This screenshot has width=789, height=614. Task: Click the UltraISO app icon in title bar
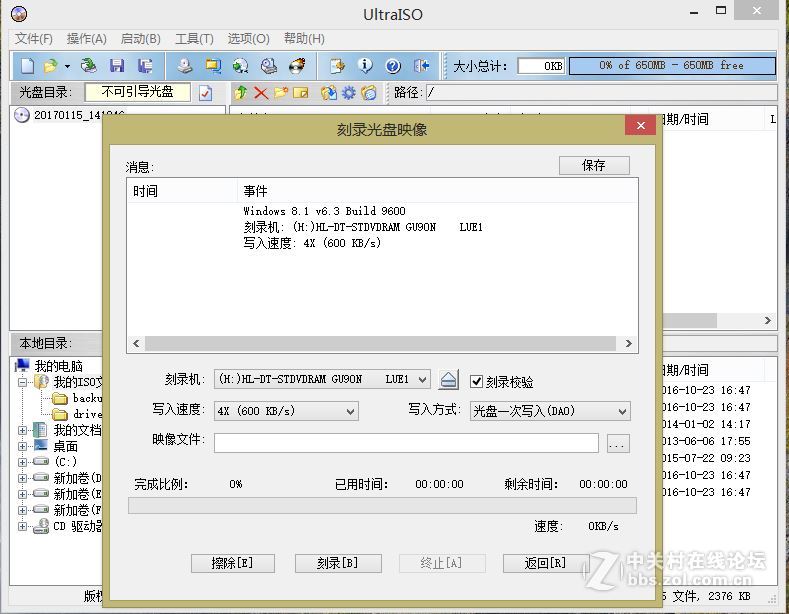pos(19,14)
